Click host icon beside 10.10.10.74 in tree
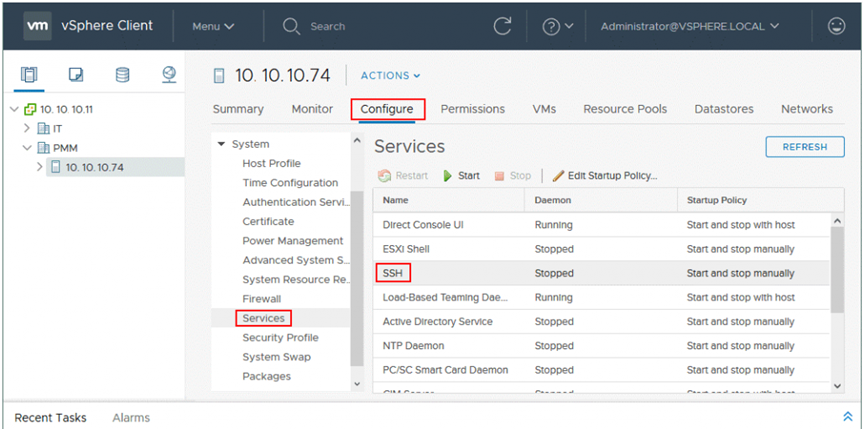 tap(56, 167)
